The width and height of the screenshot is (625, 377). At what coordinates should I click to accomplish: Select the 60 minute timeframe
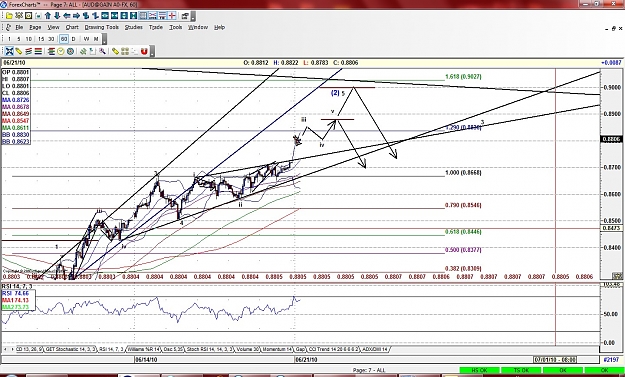tap(64, 39)
